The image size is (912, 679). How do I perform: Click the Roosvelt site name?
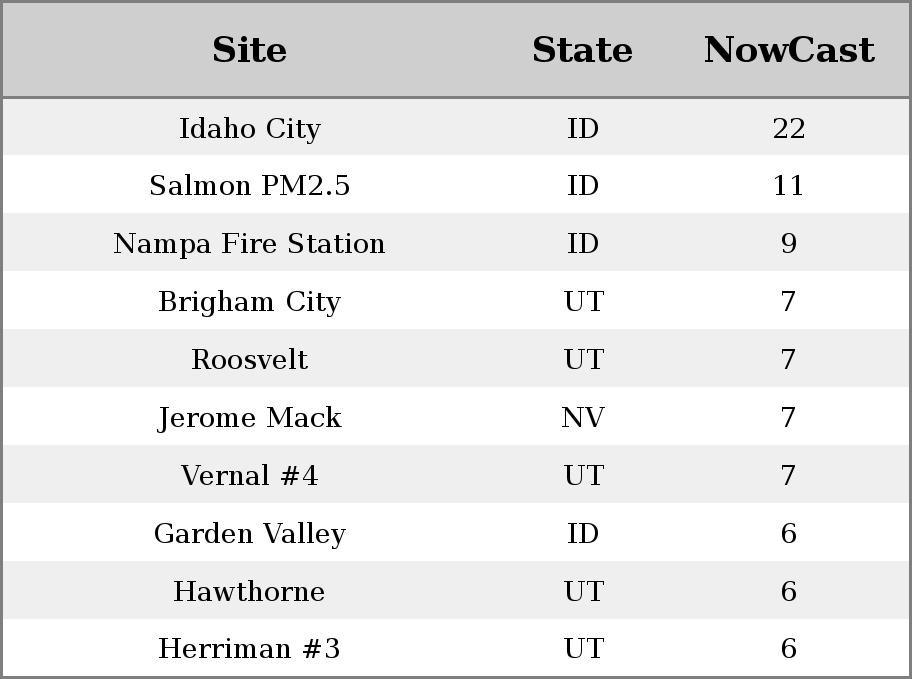point(250,359)
